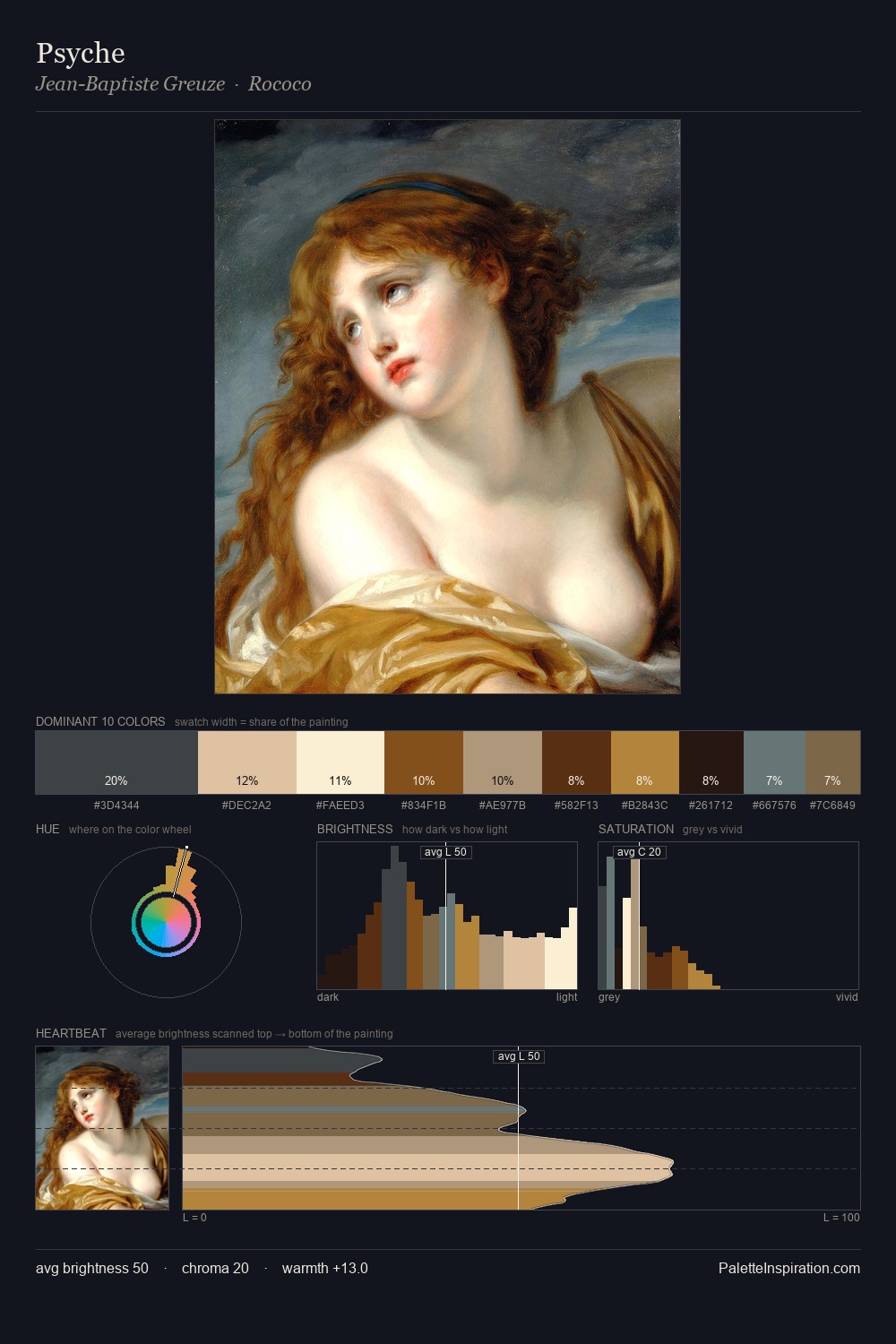The image size is (896, 1344).
Task: Pick the #FAEED3 cream swatch
Action: coord(340,762)
